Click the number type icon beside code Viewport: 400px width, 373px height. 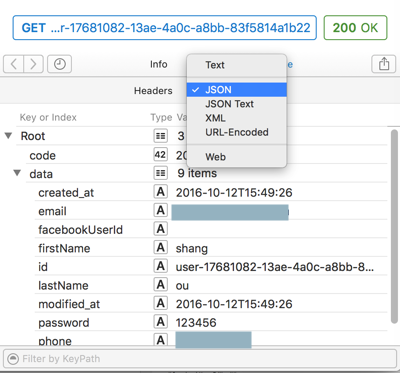pos(160,155)
